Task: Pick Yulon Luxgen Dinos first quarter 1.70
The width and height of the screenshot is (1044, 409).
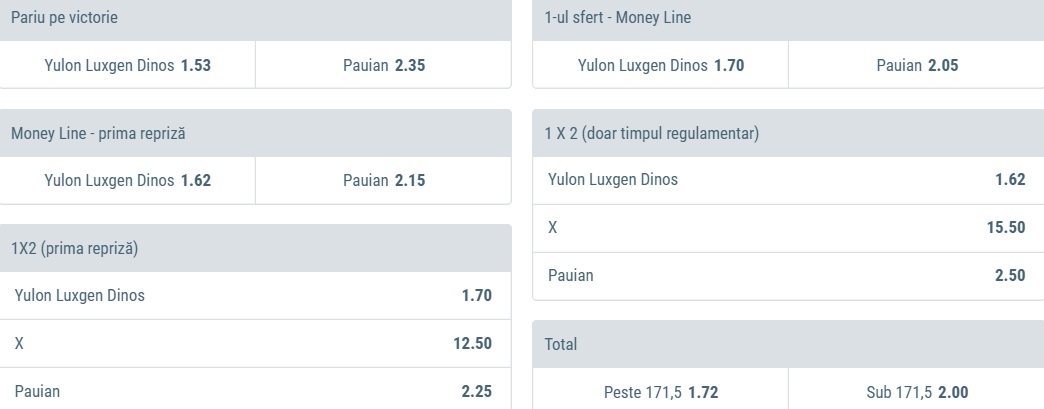Action: (661, 66)
